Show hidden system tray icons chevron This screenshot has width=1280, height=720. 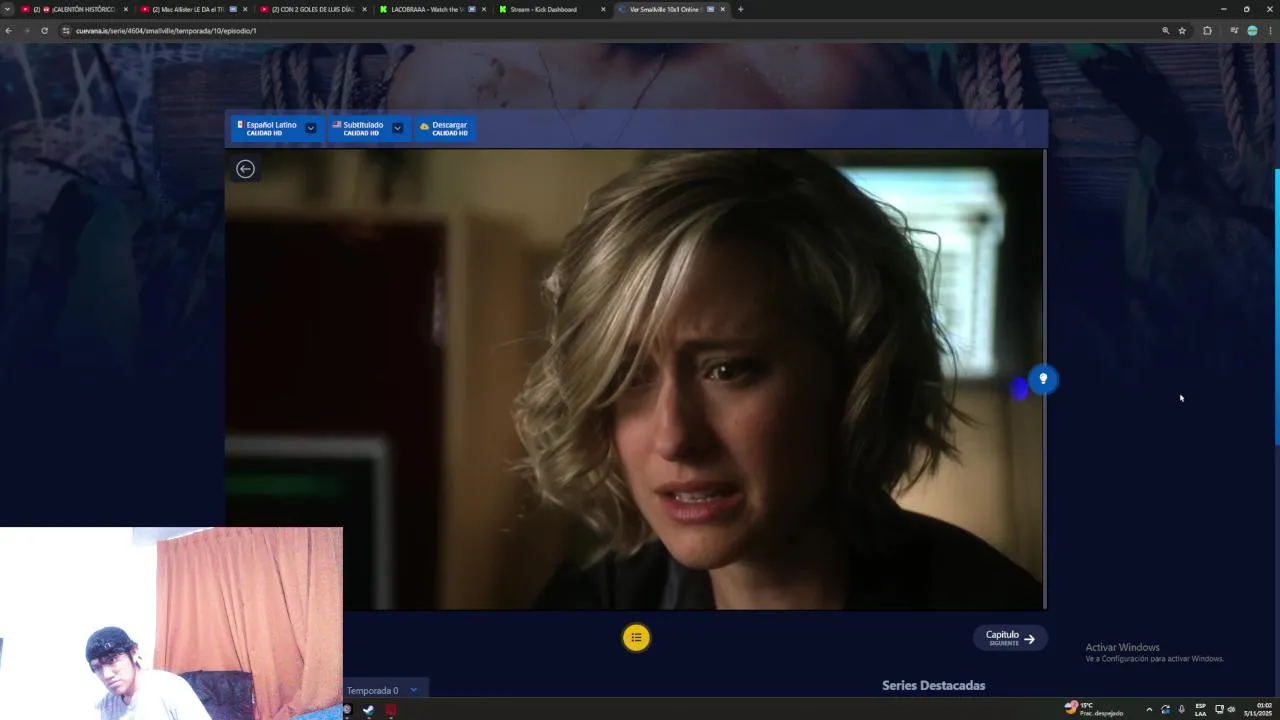pos(1148,710)
